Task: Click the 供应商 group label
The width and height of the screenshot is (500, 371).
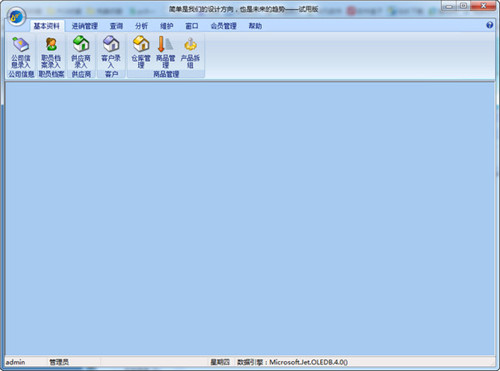Action: click(x=81, y=74)
